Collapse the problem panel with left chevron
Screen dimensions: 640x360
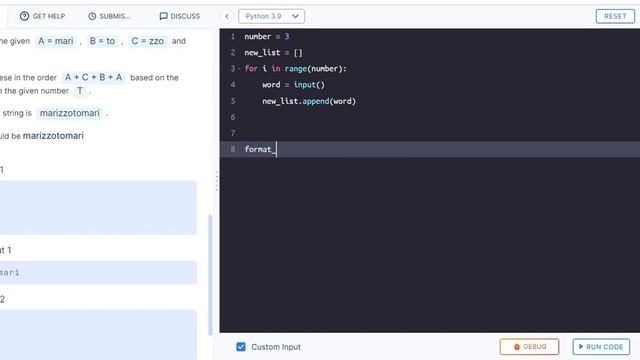(227, 16)
